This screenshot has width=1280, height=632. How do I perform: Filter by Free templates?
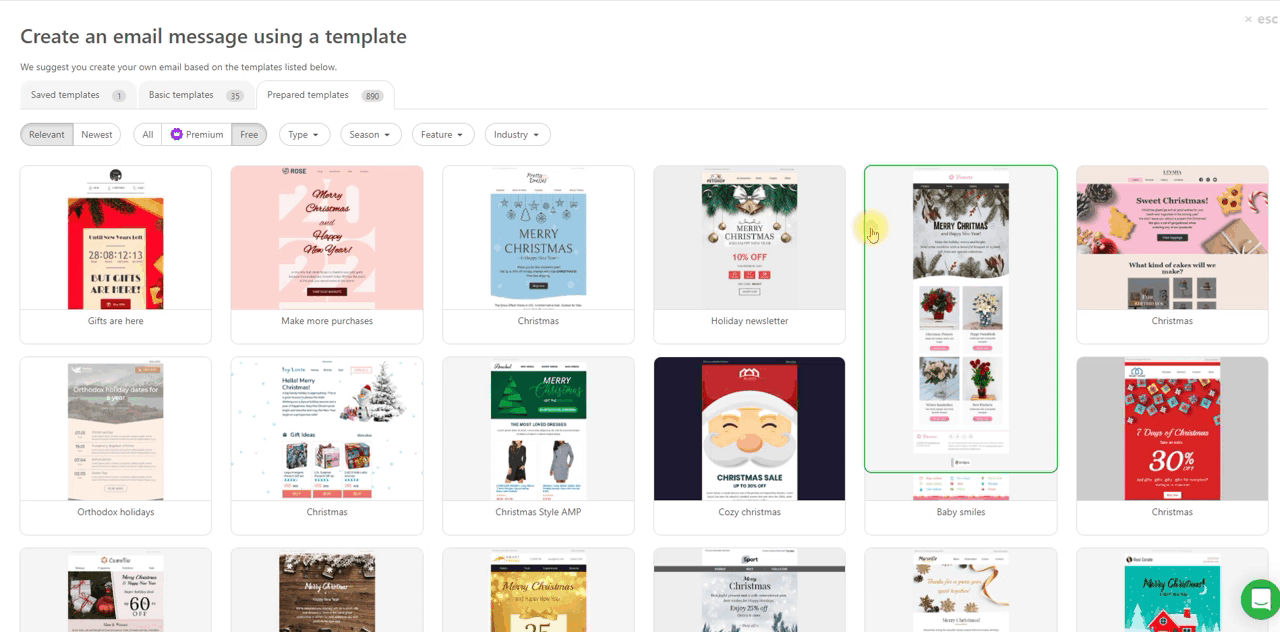click(x=249, y=134)
